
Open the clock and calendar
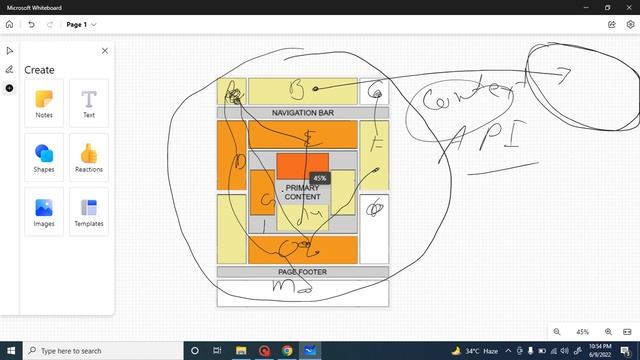[600, 351]
